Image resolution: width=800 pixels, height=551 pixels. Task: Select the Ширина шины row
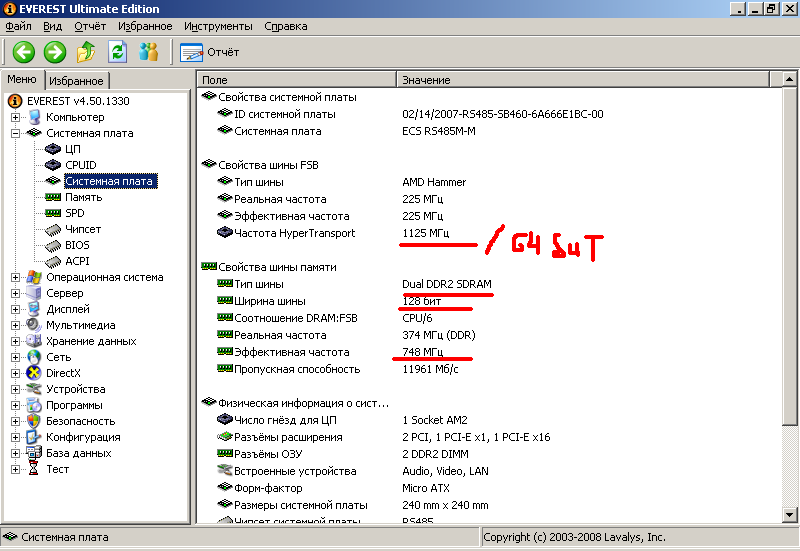489,301
